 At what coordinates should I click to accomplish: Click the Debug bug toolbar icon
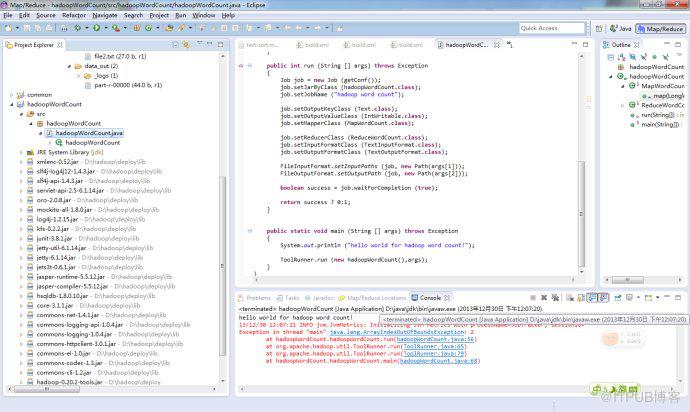(77, 28)
